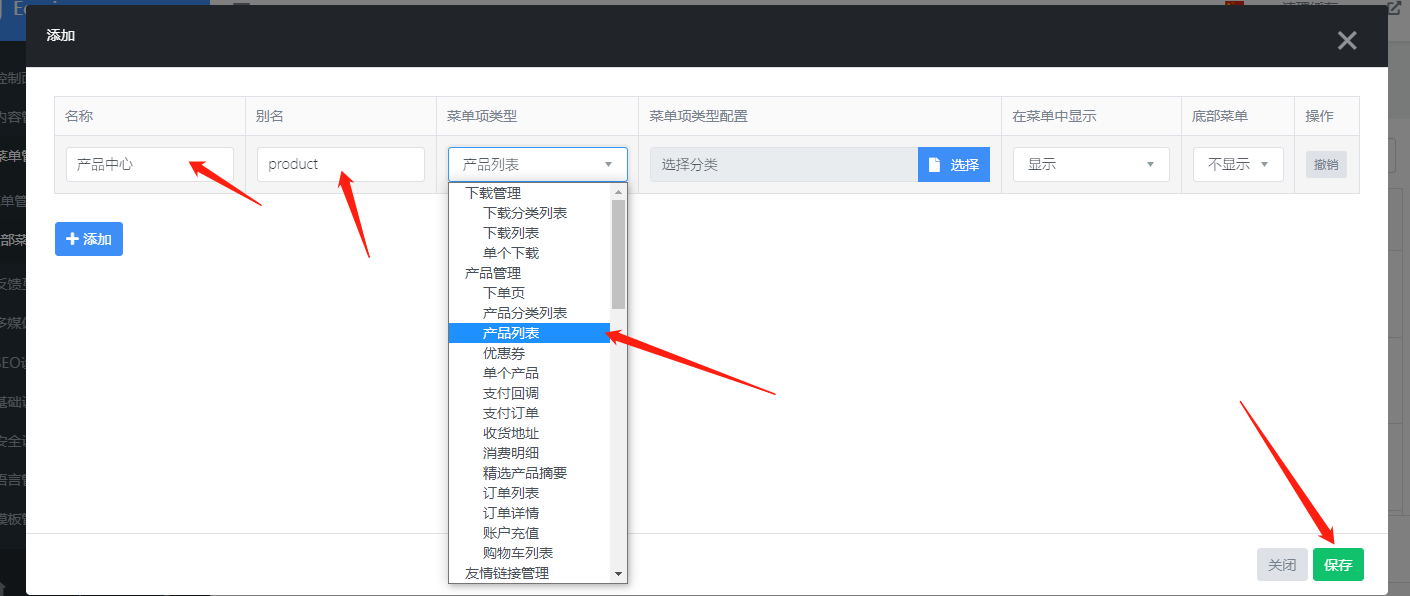Image resolution: width=1410 pixels, height=596 pixels.
Task: Select 产品分类列表 from the dropdown list
Action: pyautogui.click(x=525, y=313)
